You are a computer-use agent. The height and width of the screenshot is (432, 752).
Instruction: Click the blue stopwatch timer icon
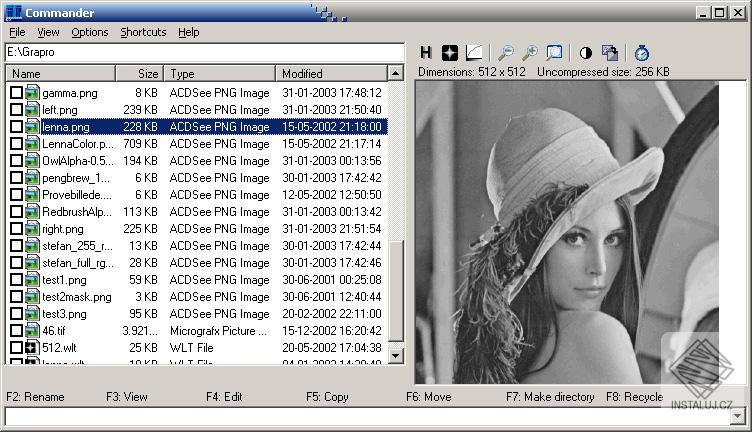(642, 52)
